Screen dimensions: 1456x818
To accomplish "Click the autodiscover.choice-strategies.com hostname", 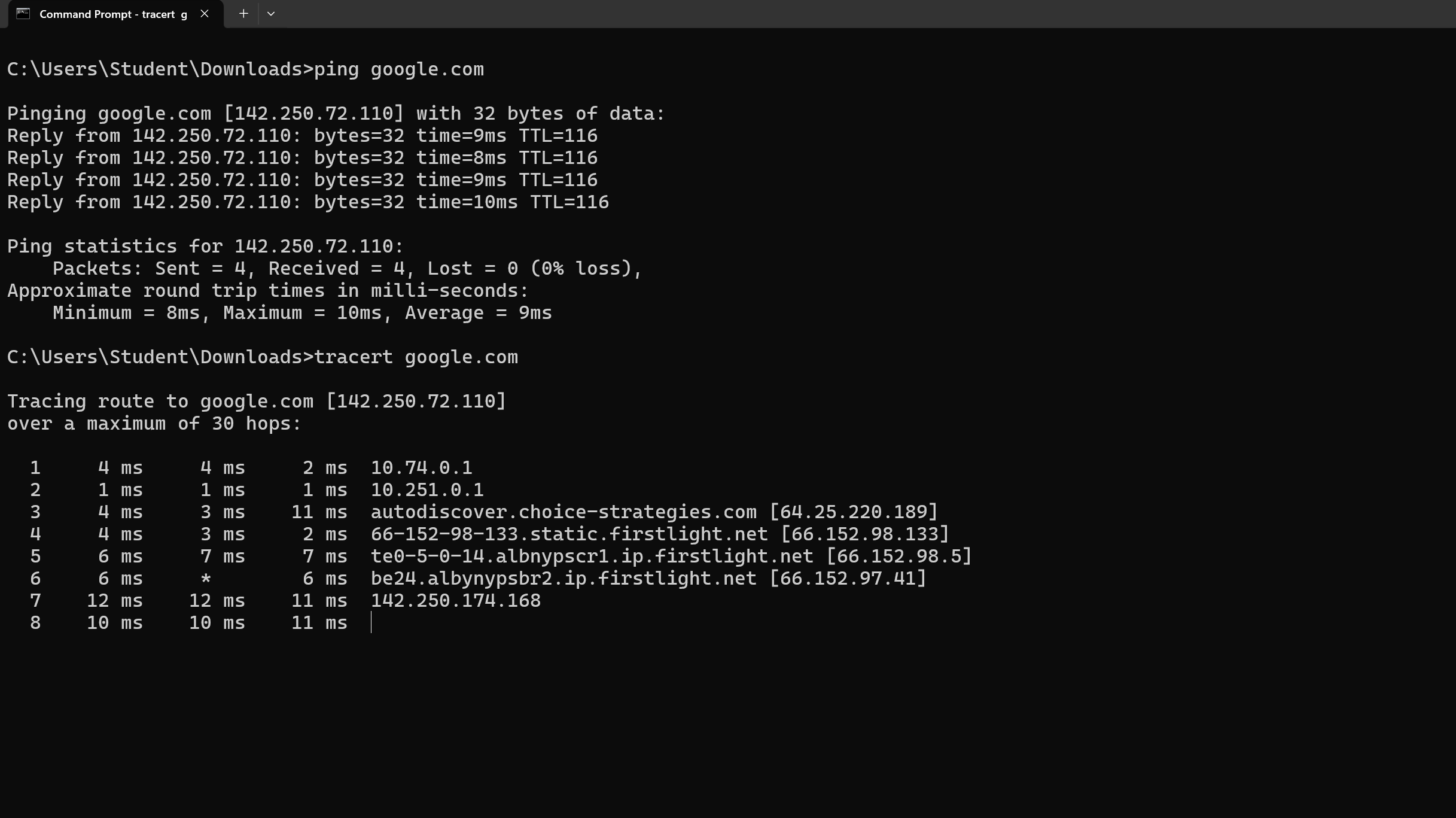I will coord(563,512).
